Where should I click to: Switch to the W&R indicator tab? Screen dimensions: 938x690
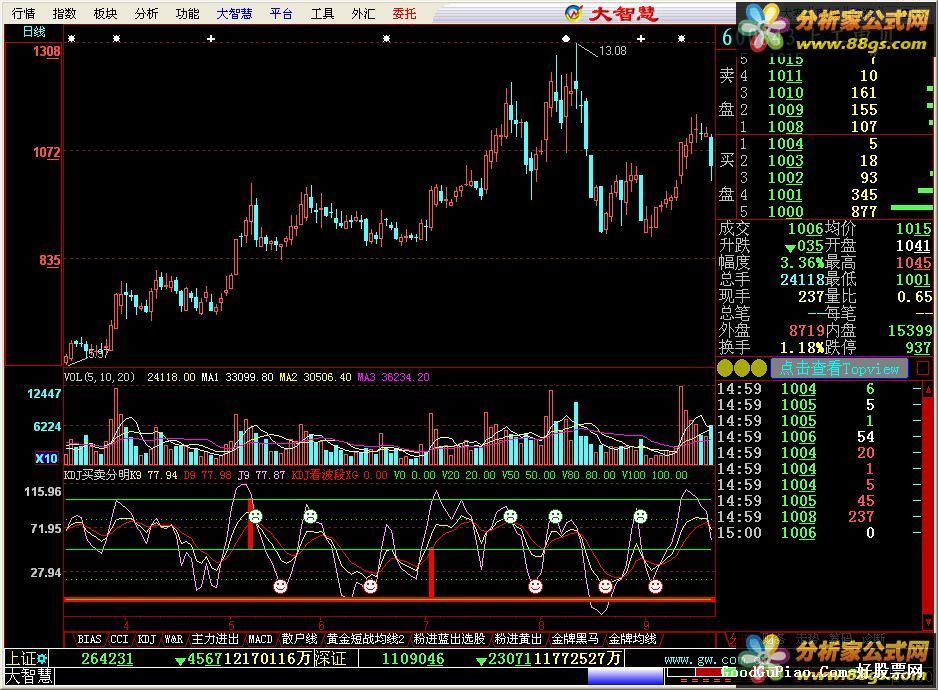(173, 639)
